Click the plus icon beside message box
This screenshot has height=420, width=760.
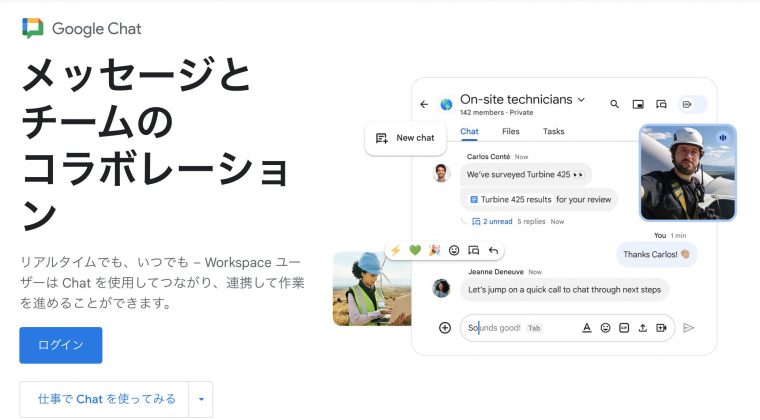pos(445,327)
